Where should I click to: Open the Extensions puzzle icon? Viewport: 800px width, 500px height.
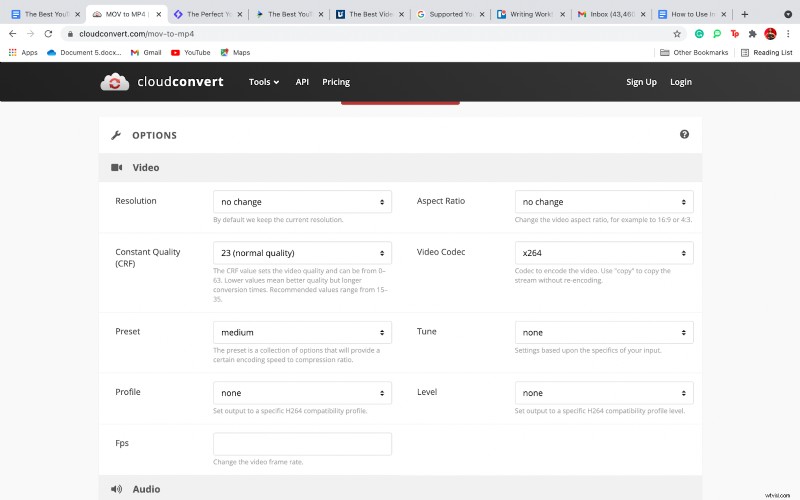(753, 34)
